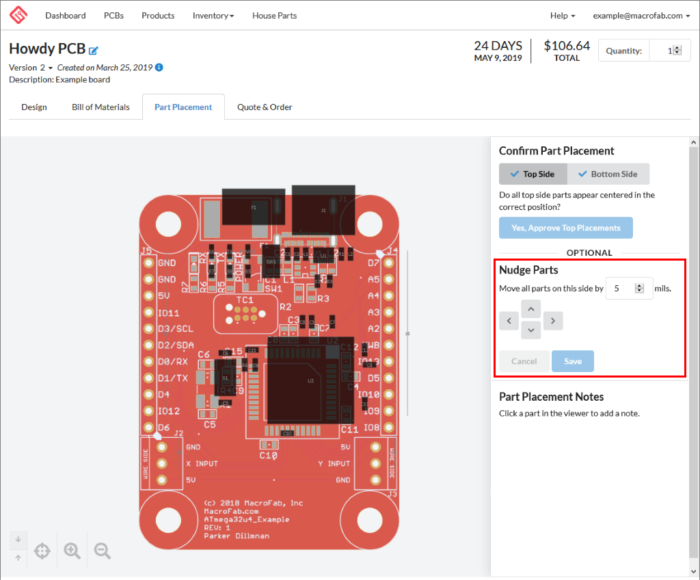The image size is (700, 580).
Task: Switch to the Bill of Materials tab
Action: [100, 107]
